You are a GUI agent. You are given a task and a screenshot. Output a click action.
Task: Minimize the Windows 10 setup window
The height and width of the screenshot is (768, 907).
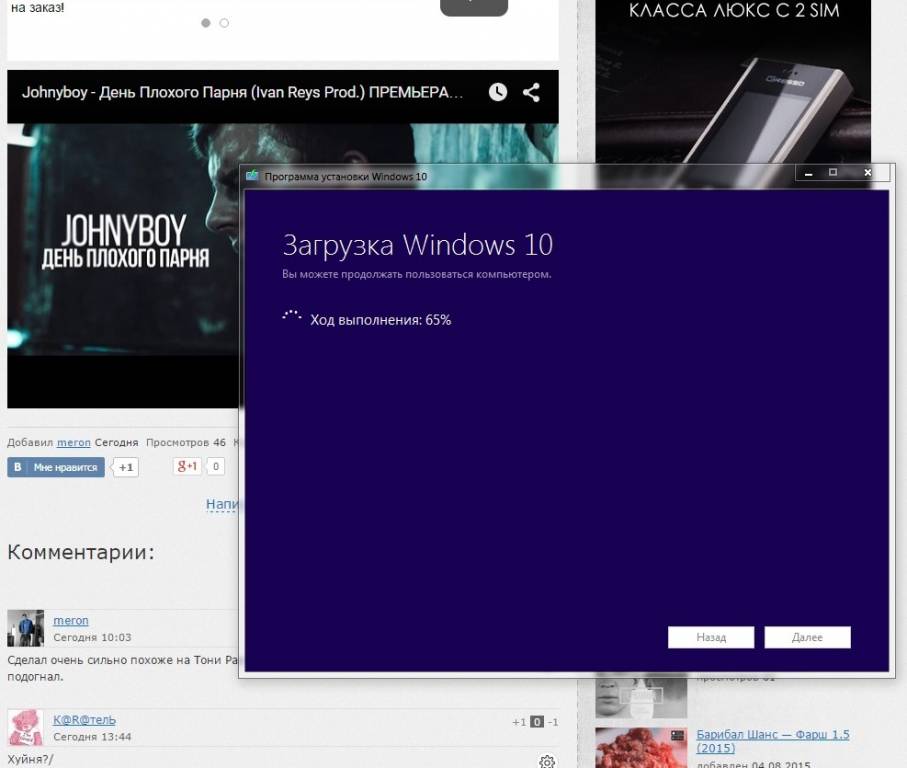[x=809, y=173]
